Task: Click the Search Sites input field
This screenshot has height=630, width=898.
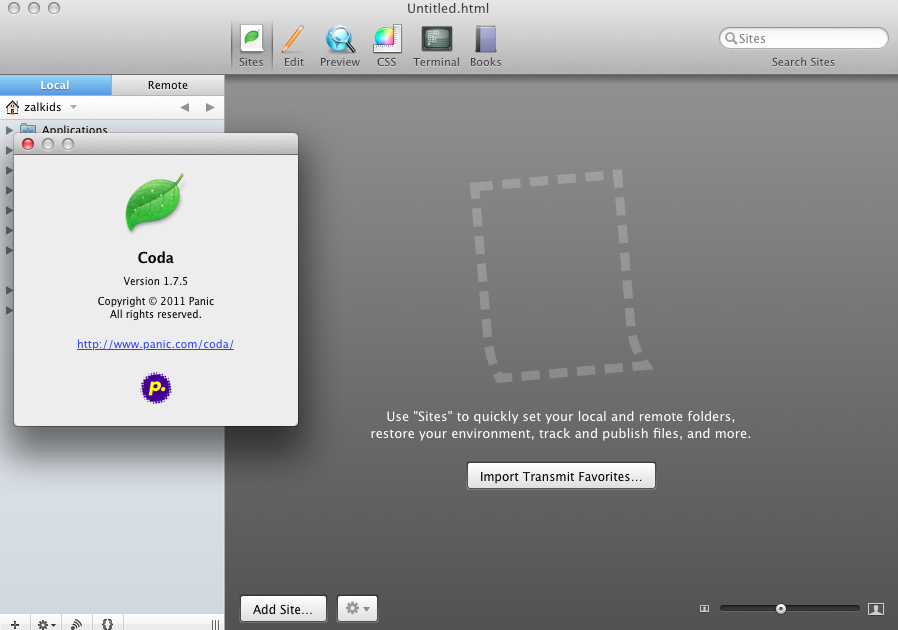Action: [804, 38]
